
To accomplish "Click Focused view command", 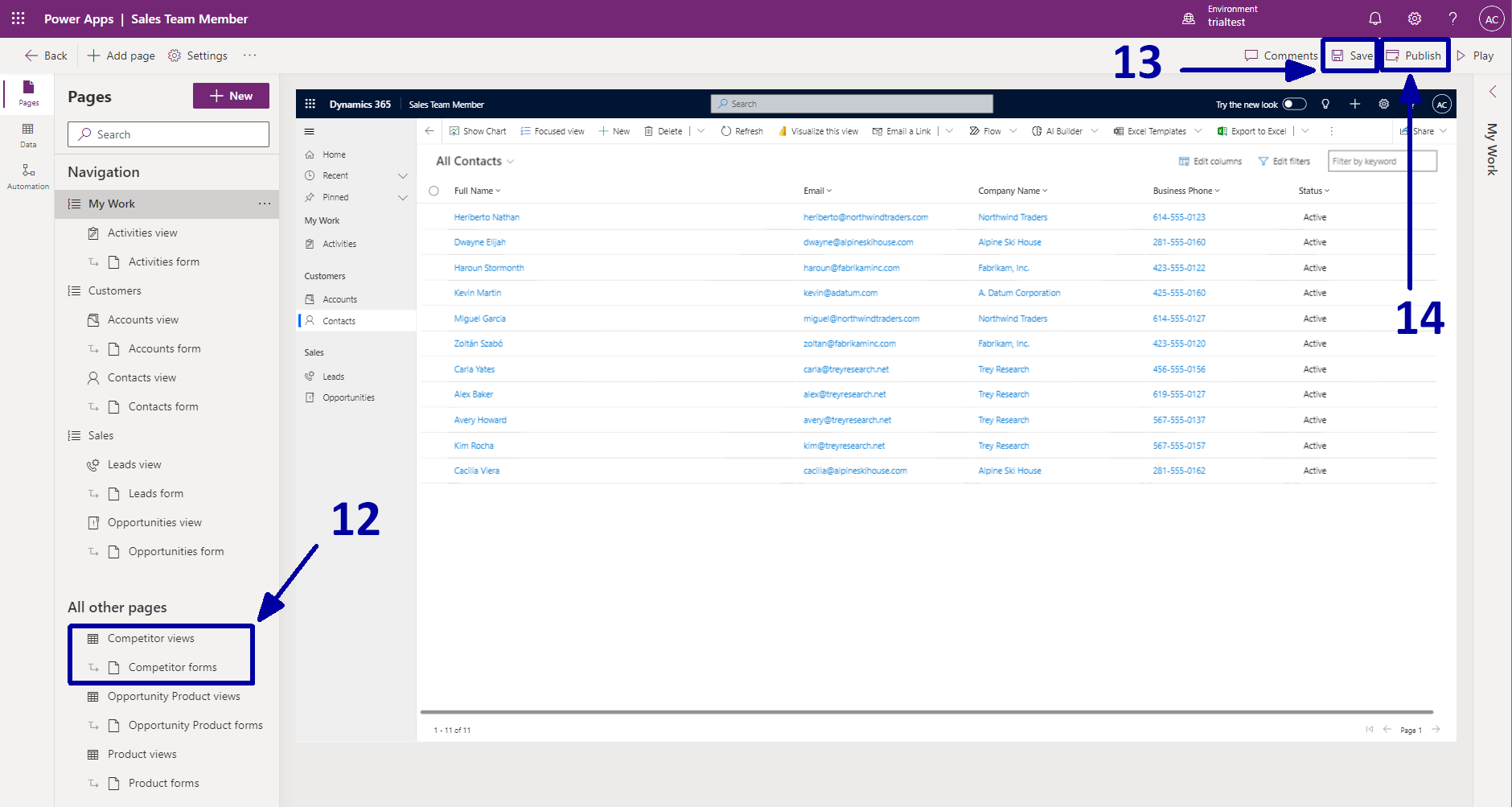I will [x=553, y=131].
